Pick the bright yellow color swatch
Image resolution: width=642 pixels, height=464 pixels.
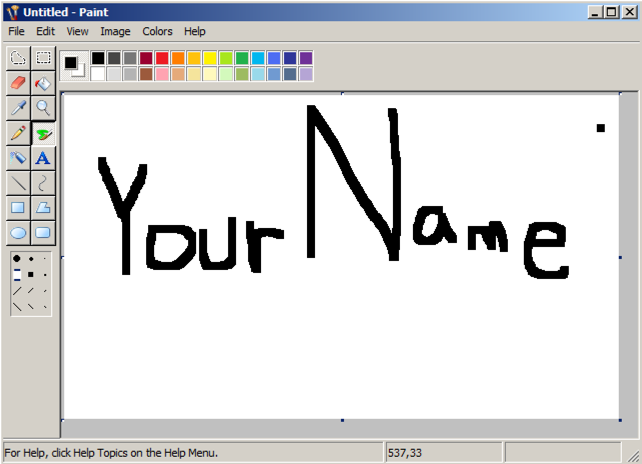tap(210, 58)
